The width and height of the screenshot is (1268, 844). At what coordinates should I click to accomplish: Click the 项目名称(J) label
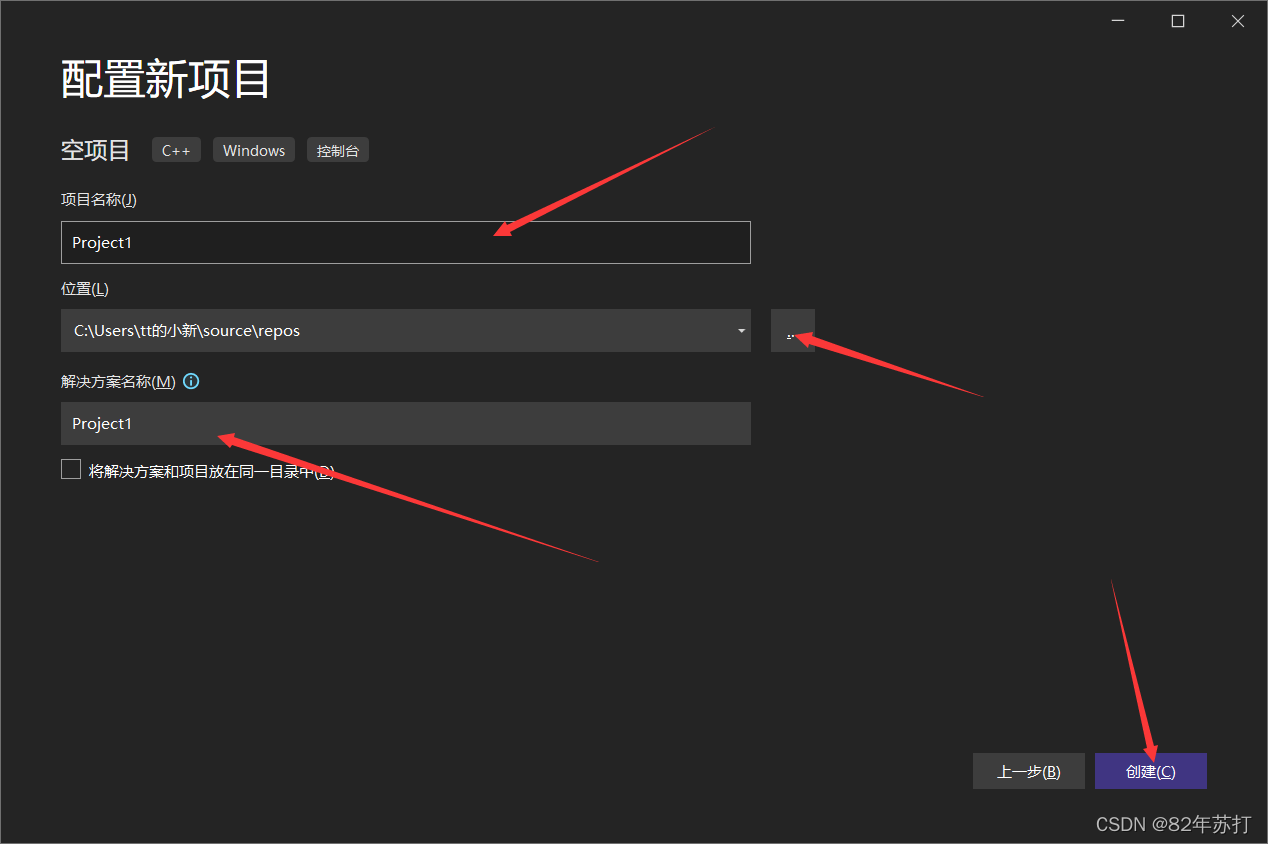(x=99, y=199)
